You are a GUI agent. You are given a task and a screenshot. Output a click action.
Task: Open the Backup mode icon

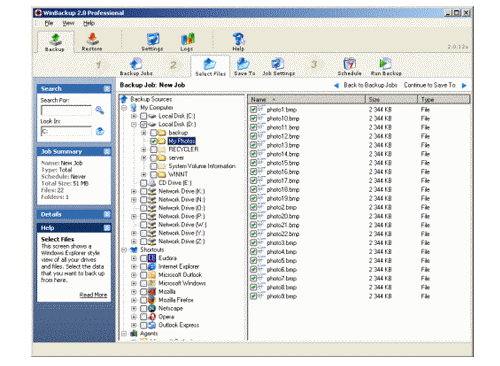[x=55, y=39]
